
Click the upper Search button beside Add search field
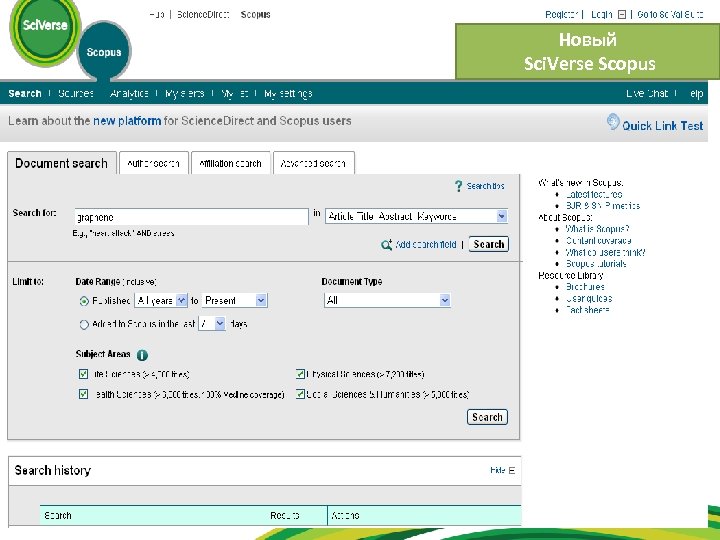489,244
